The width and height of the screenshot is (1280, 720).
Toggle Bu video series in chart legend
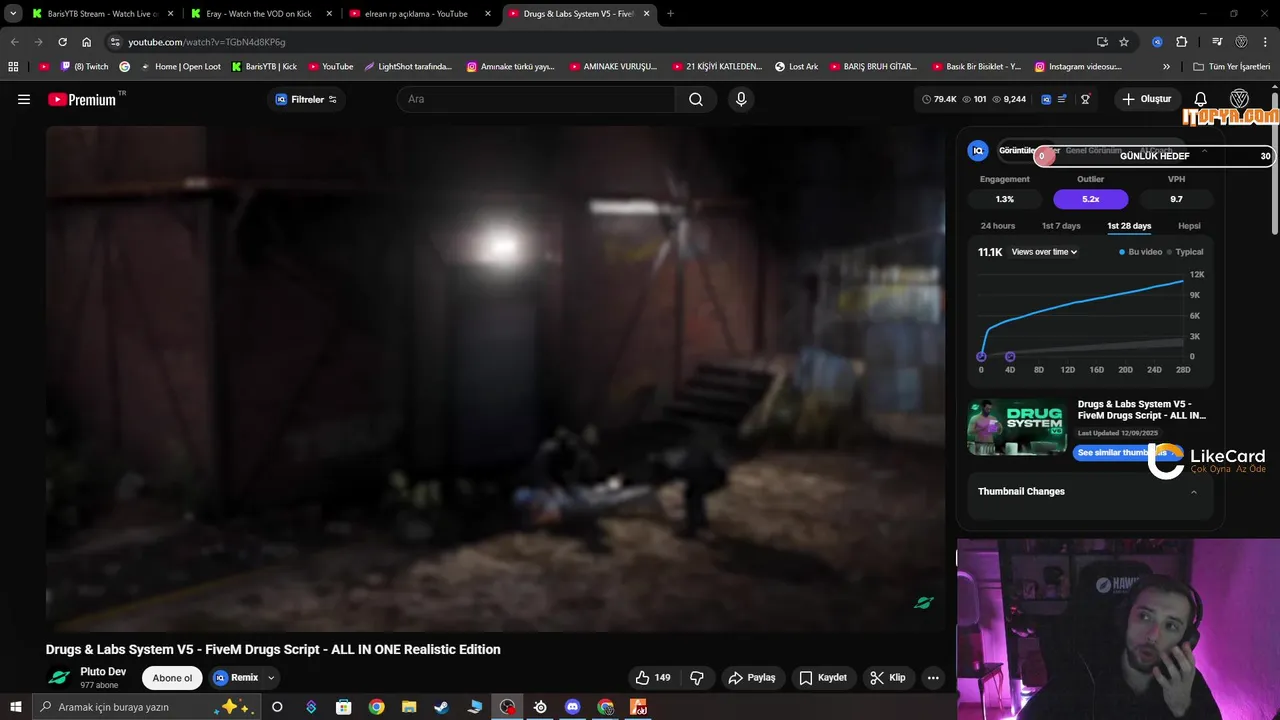pos(1141,252)
